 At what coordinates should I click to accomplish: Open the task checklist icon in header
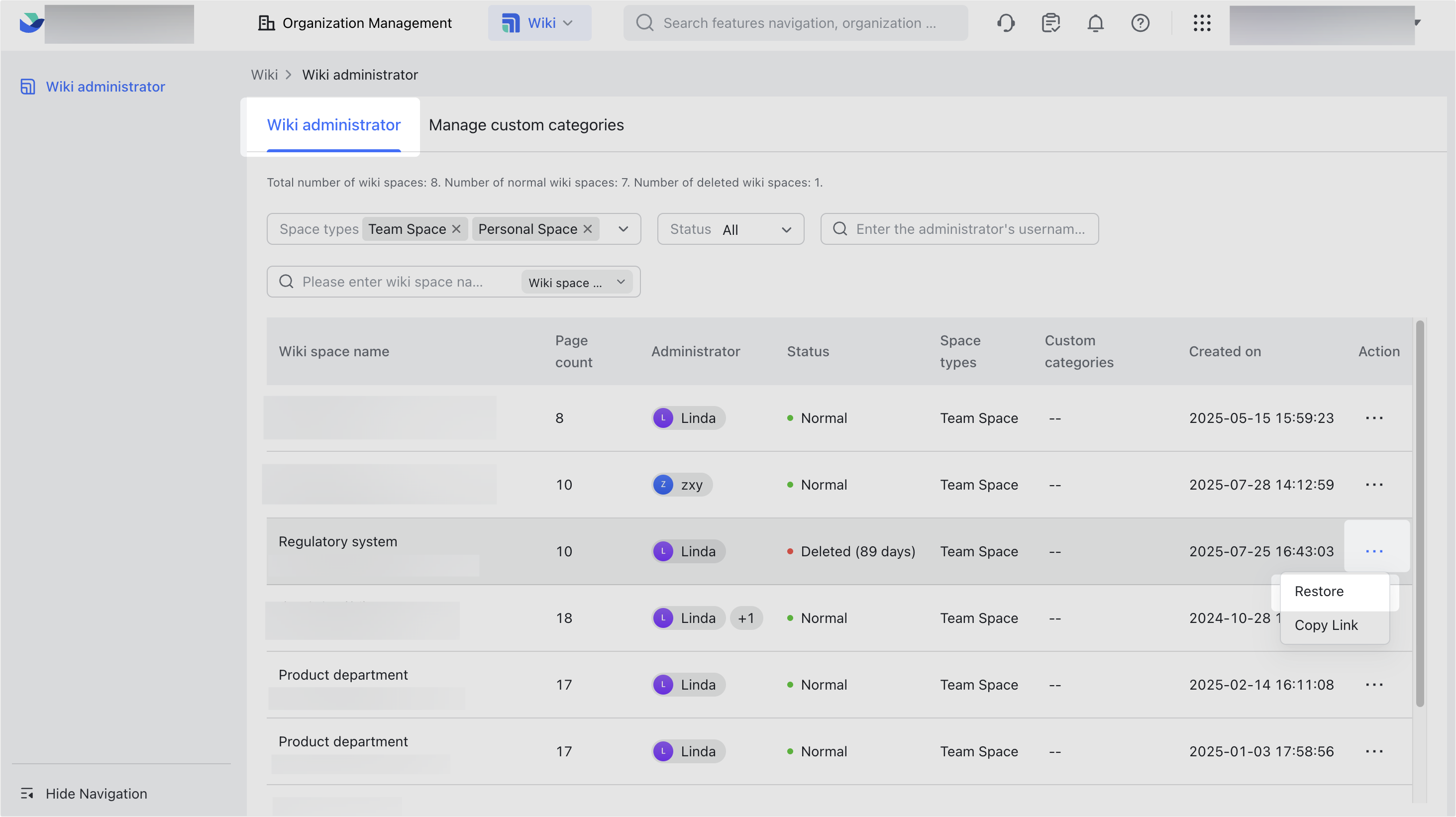pyautogui.click(x=1050, y=23)
